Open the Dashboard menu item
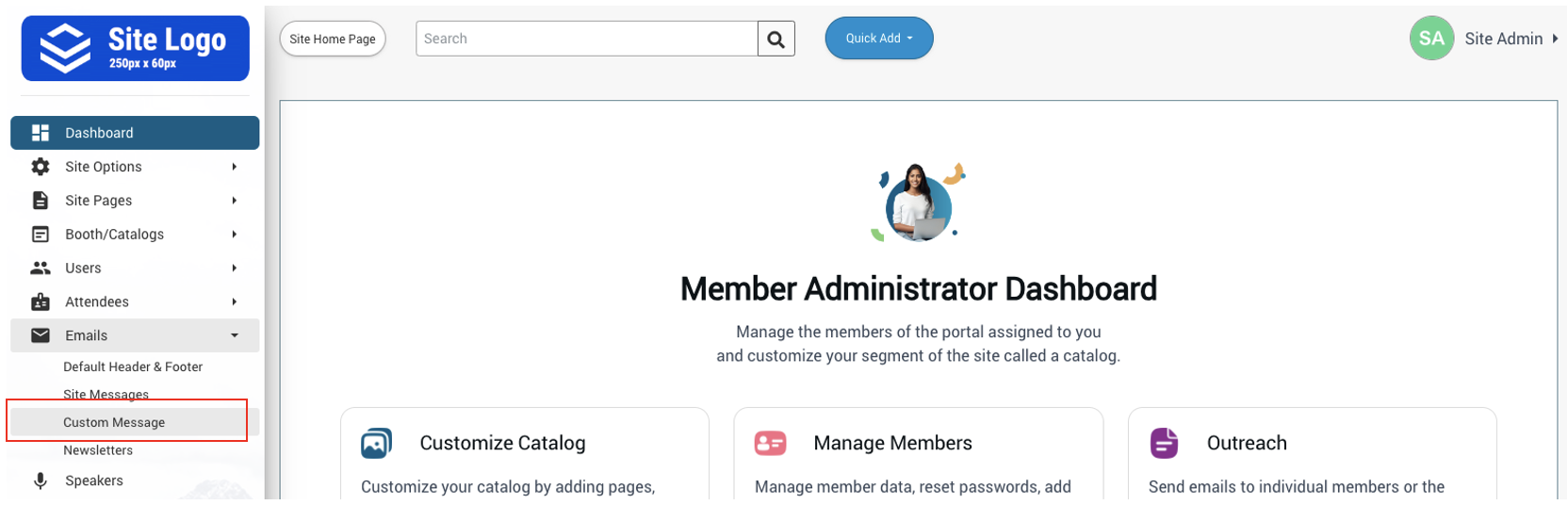 (135, 133)
